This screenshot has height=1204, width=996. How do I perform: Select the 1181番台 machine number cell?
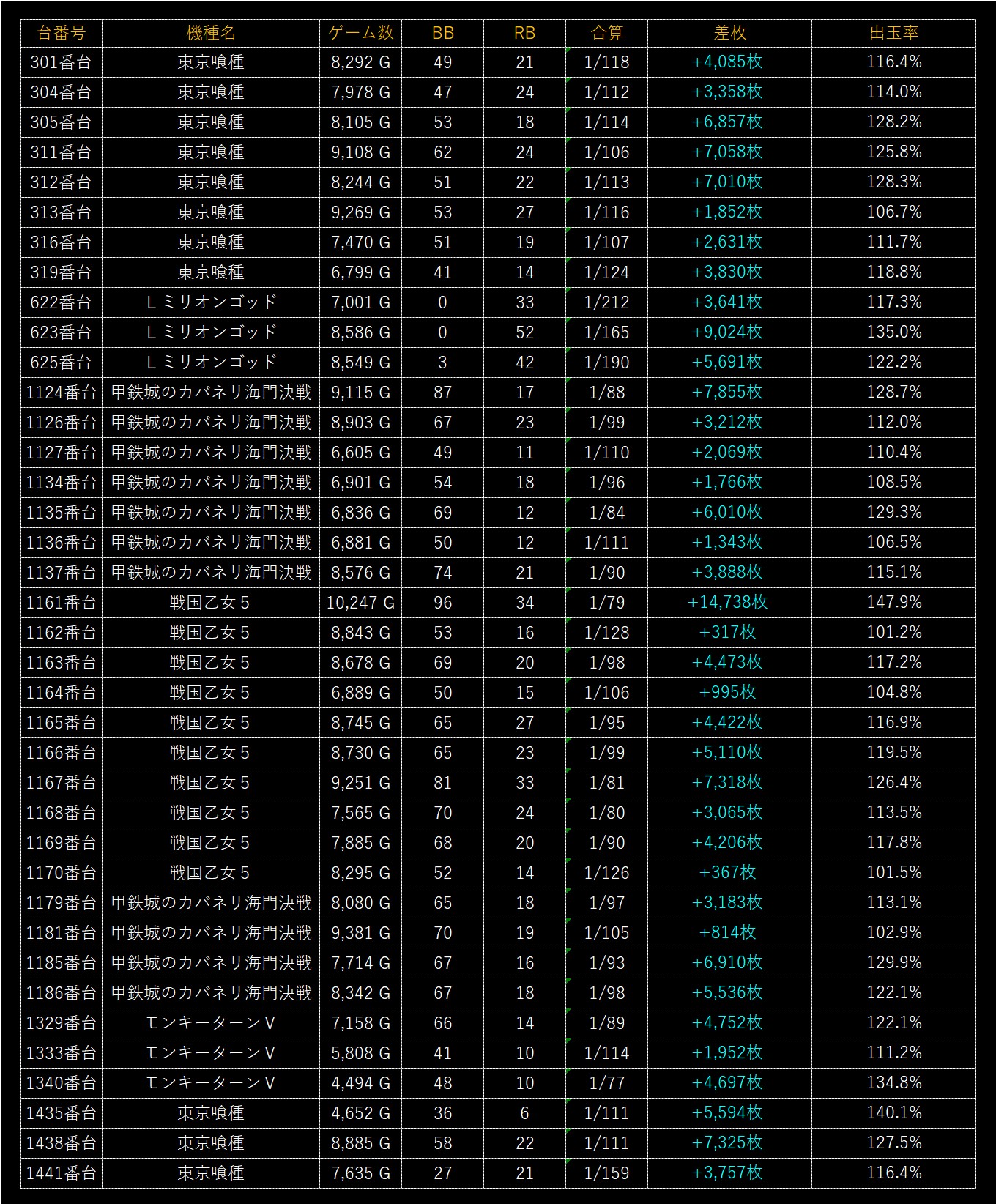pyautogui.click(x=61, y=933)
